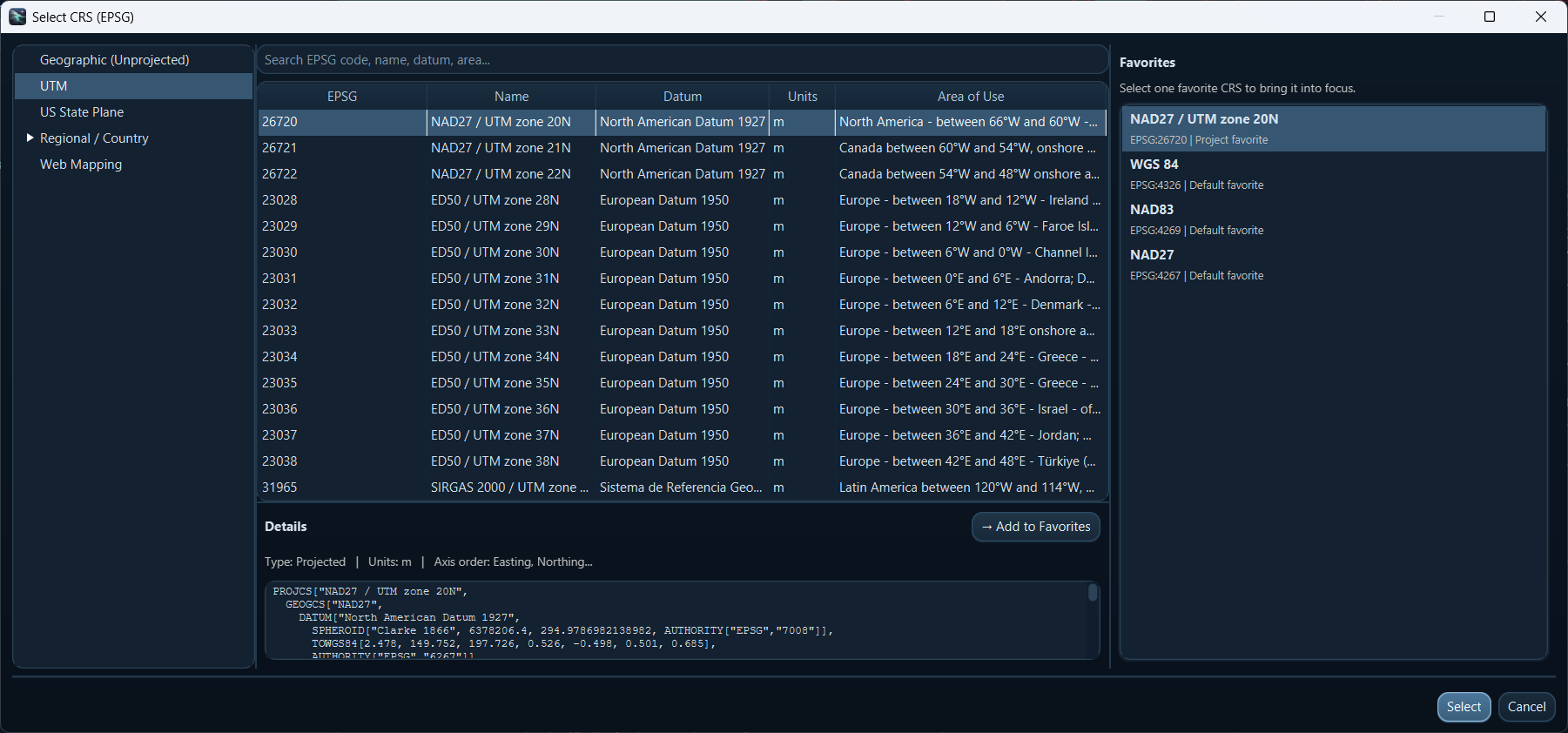
Task: Select row EPSG 23030
Action: (683, 252)
